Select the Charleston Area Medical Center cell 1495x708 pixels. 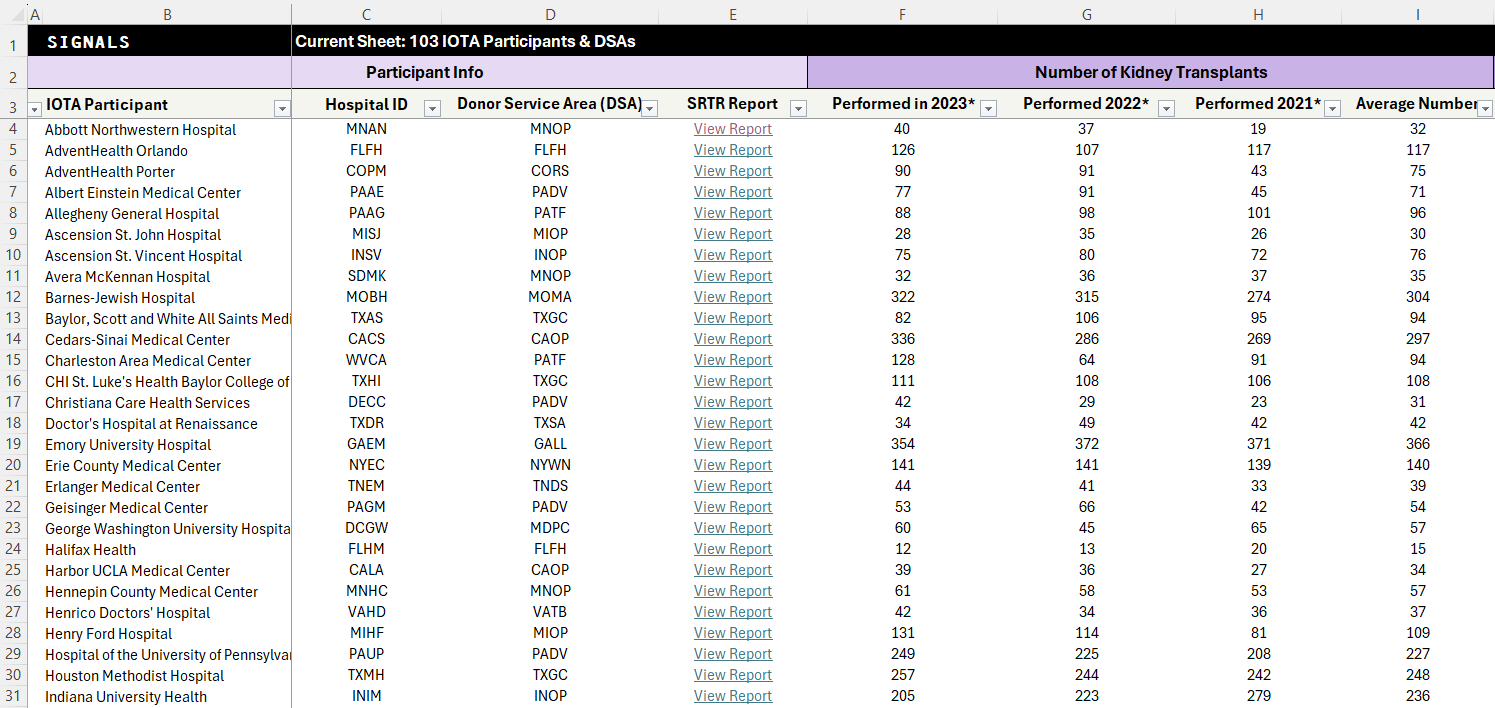click(x=167, y=361)
